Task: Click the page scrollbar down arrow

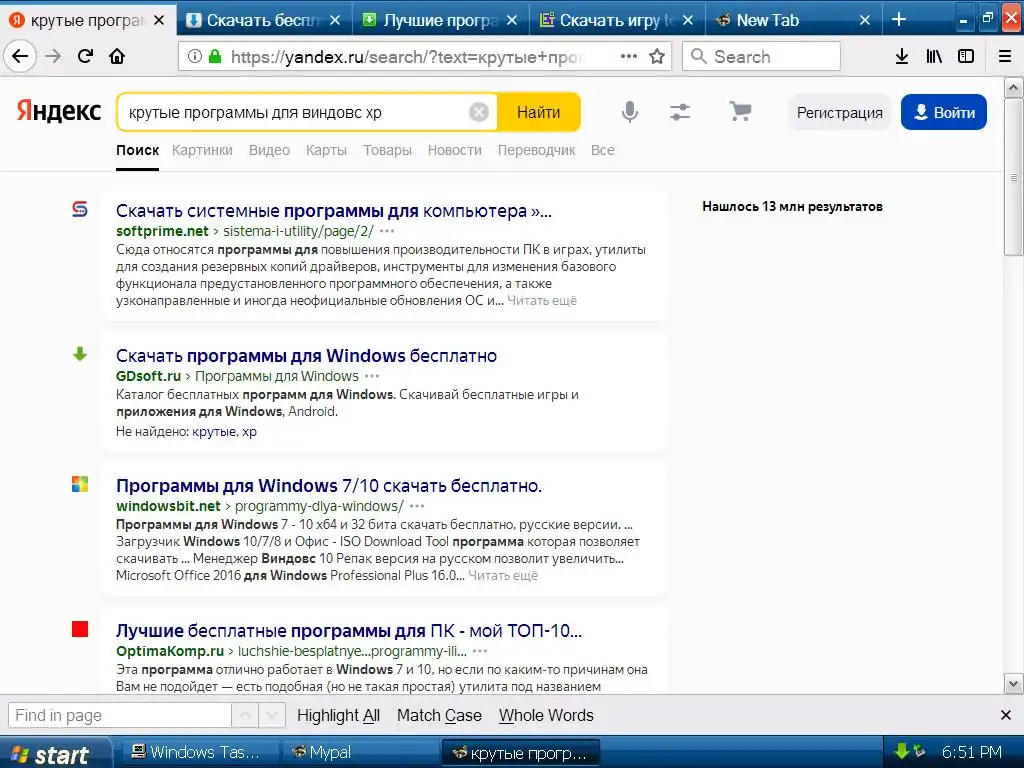Action: (x=1013, y=684)
